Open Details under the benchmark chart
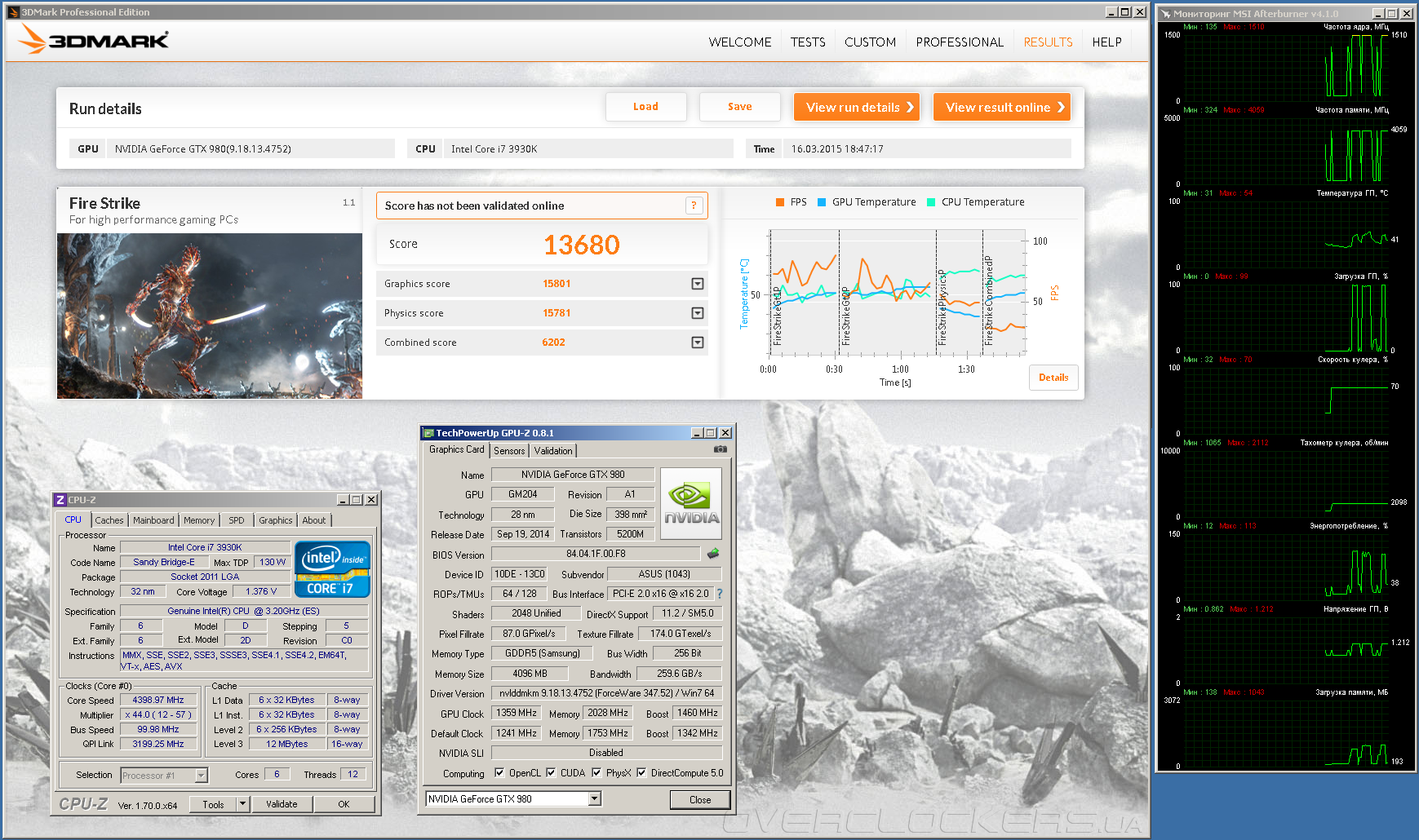 point(1053,378)
